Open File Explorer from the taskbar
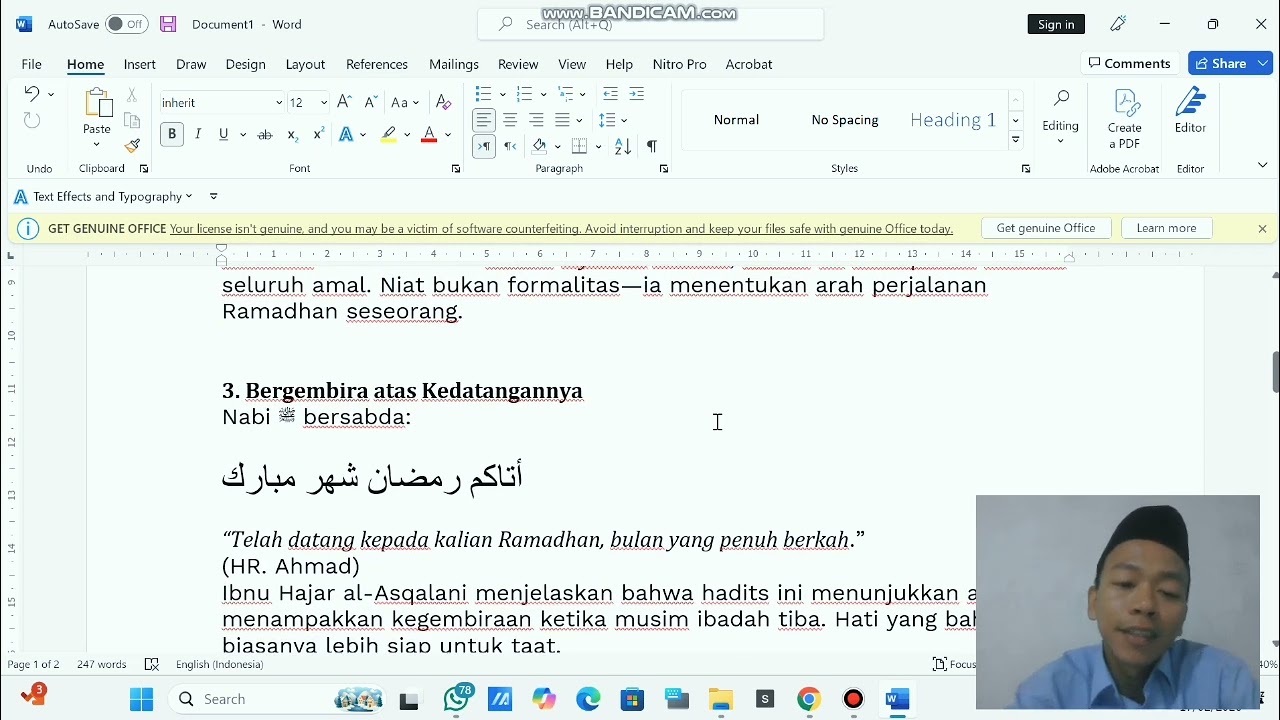This screenshot has height=720, width=1280. coord(720,699)
